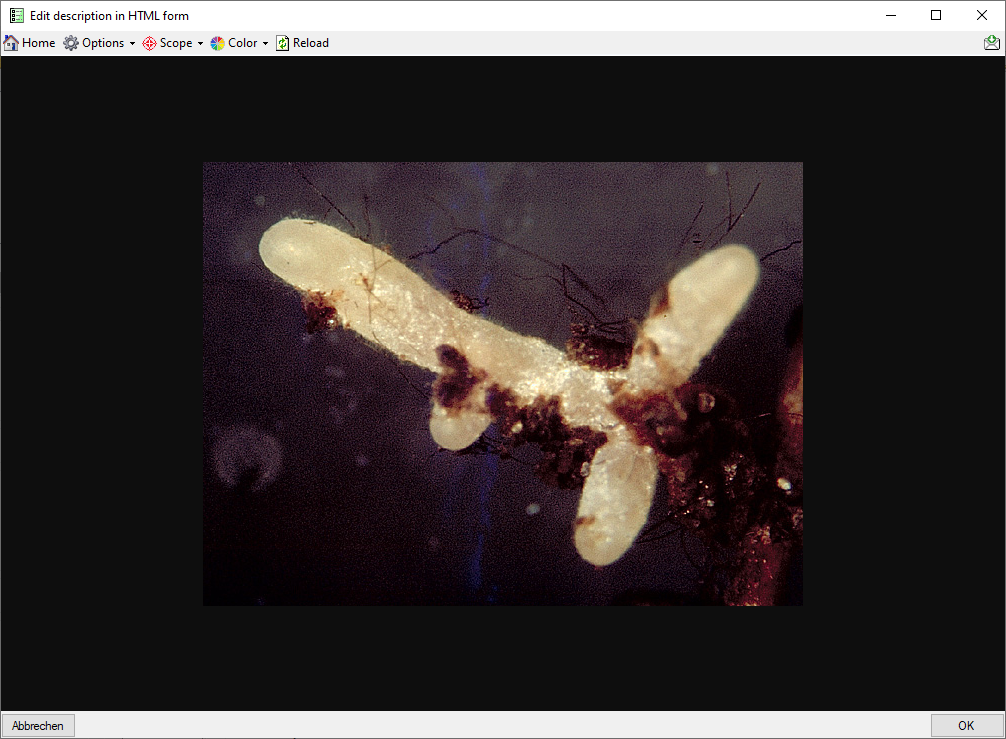Viewport: 1006px width, 739px height.
Task: Close the Edit description window
Action: (x=982, y=15)
